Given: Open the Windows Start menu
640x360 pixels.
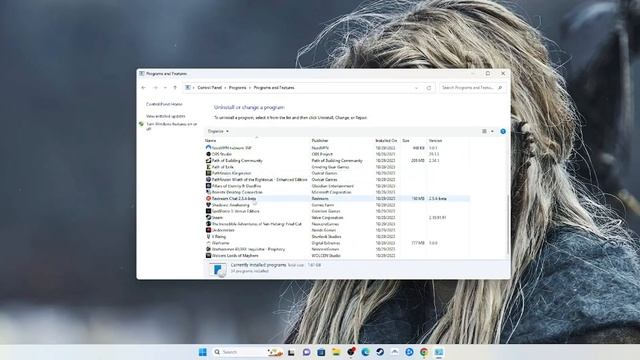Looking at the screenshot, I should [x=202, y=352].
